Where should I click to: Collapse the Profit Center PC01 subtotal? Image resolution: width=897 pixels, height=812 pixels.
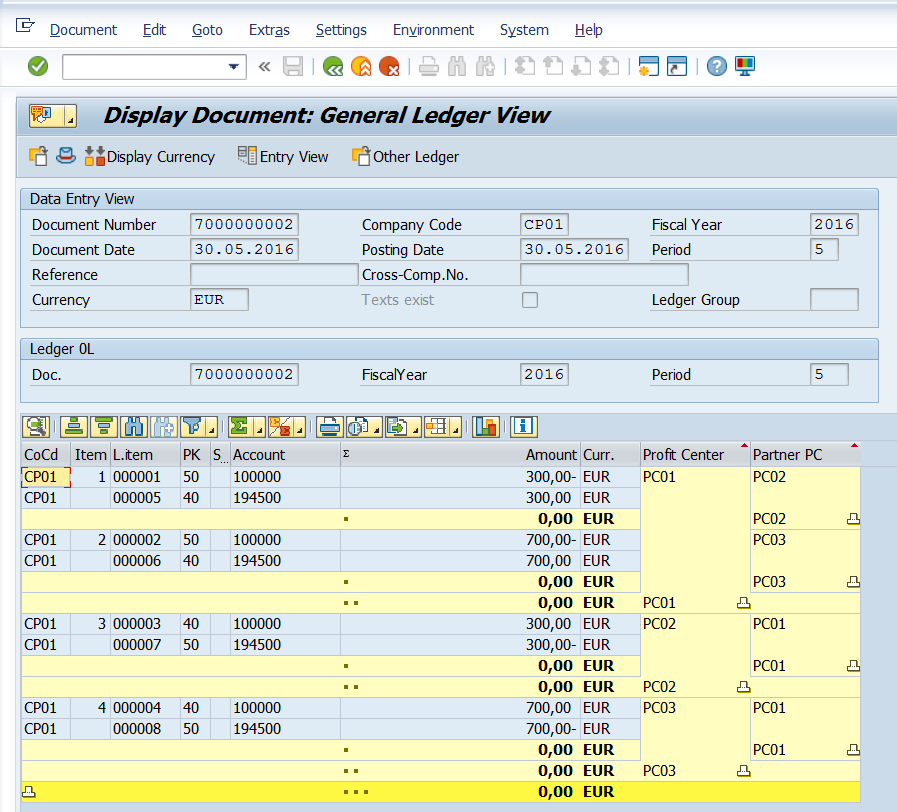point(743,603)
